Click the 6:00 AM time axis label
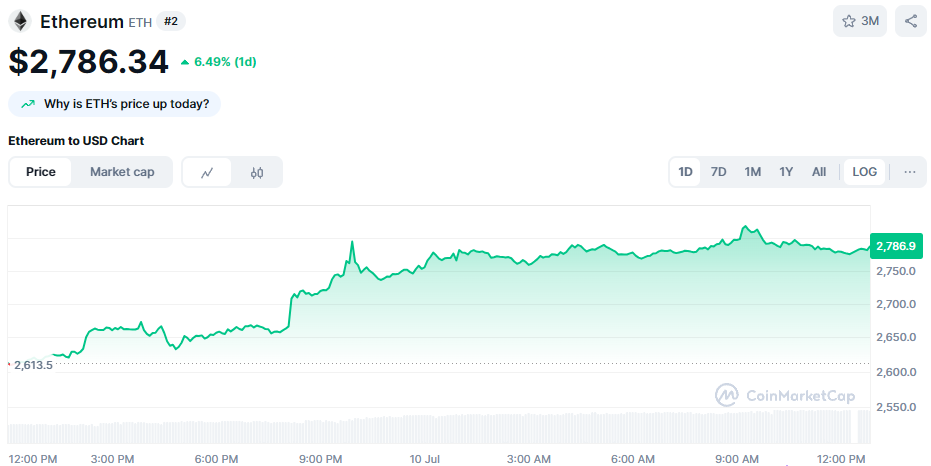The width and height of the screenshot is (931, 466). [x=633, y=459]
